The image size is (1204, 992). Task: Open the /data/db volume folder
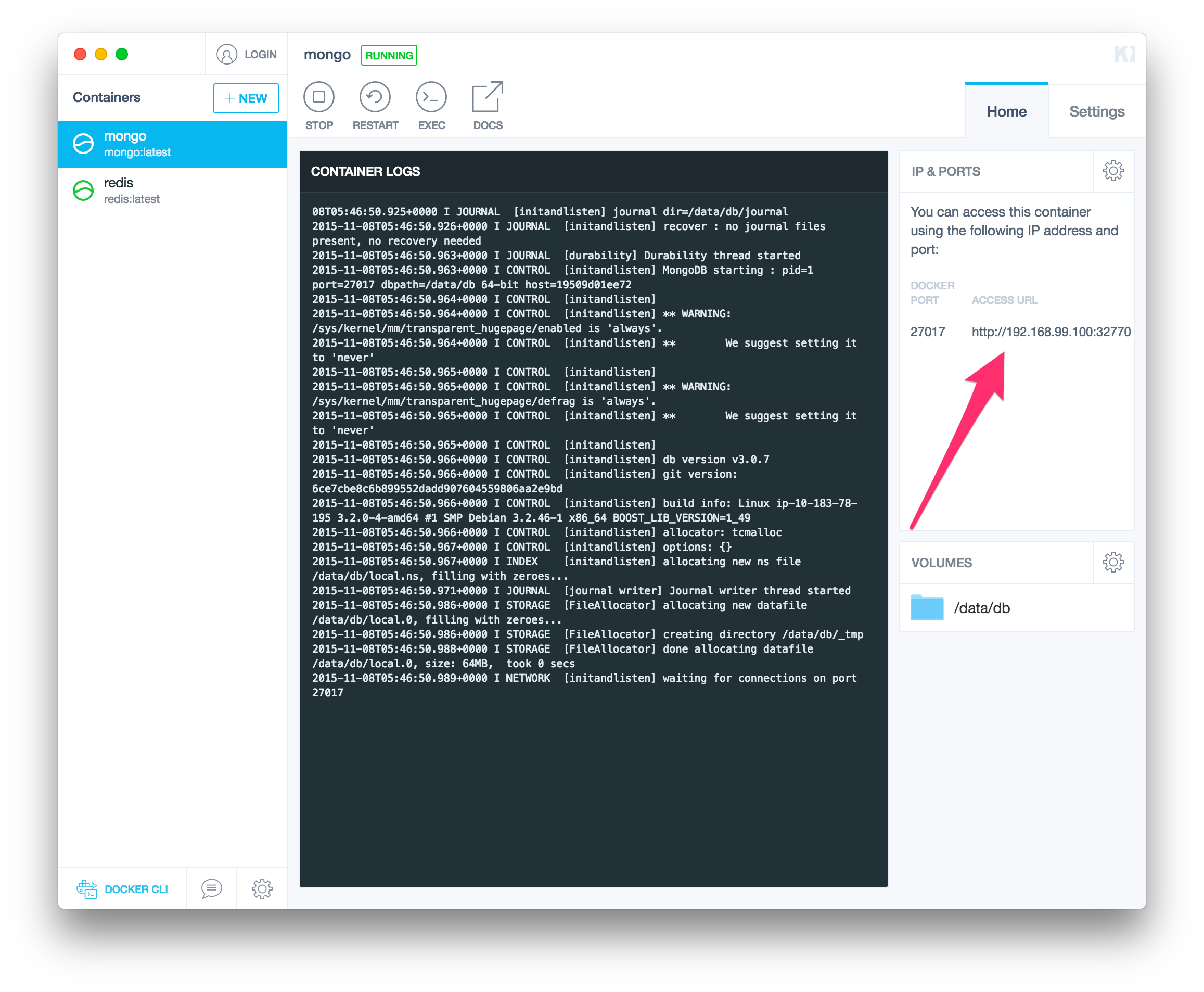click(927, 607)
